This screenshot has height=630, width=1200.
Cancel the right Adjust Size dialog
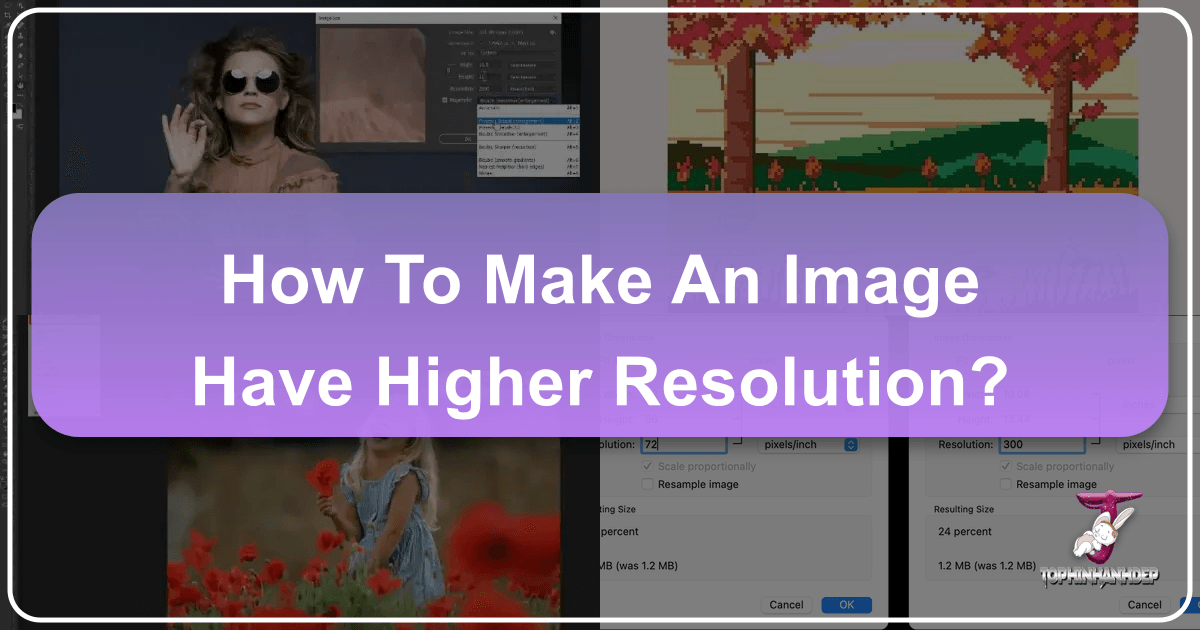click(1144, 604)
